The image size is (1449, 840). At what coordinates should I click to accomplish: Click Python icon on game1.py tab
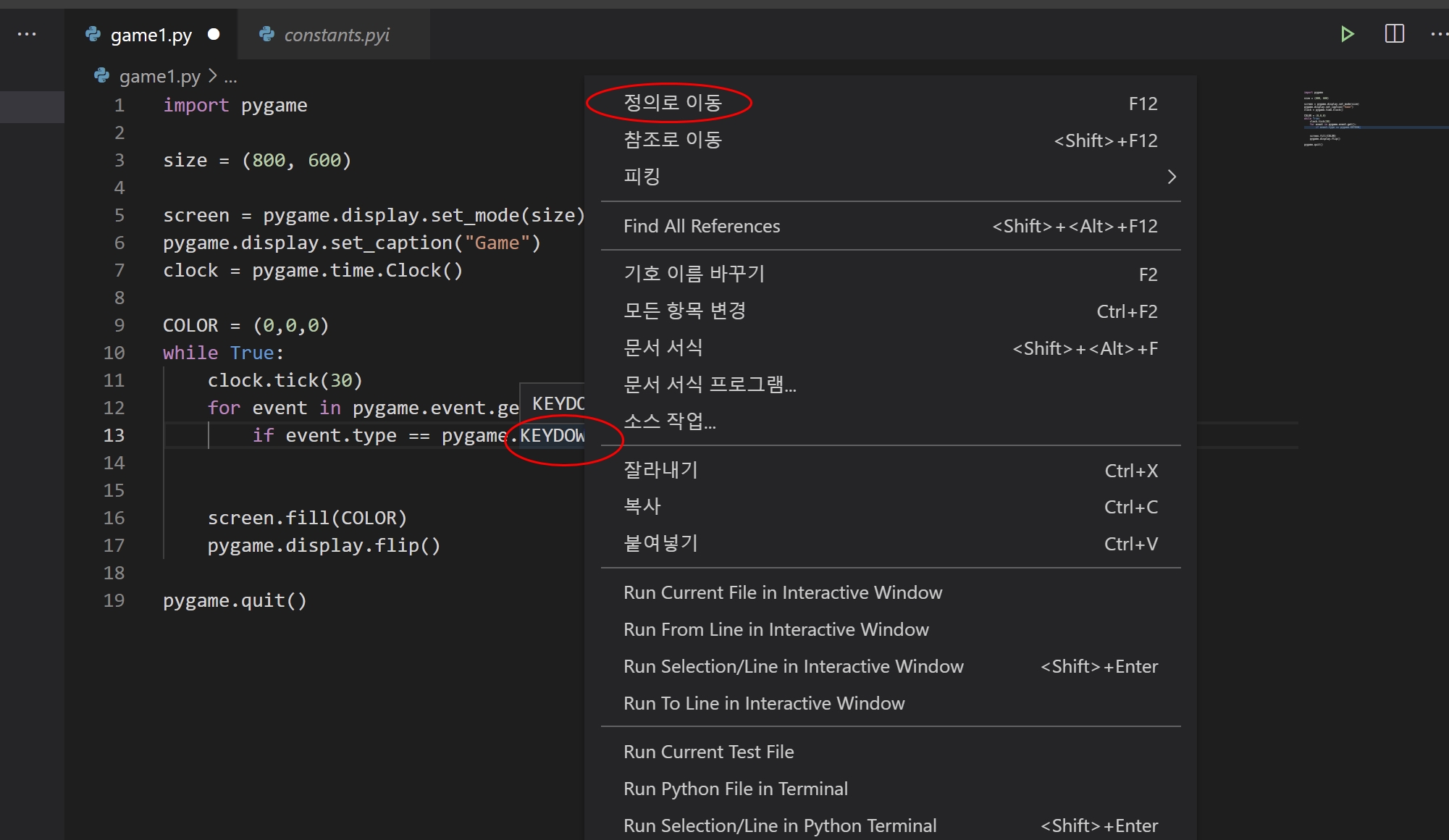pyautogui.click(x=93, y=34)
